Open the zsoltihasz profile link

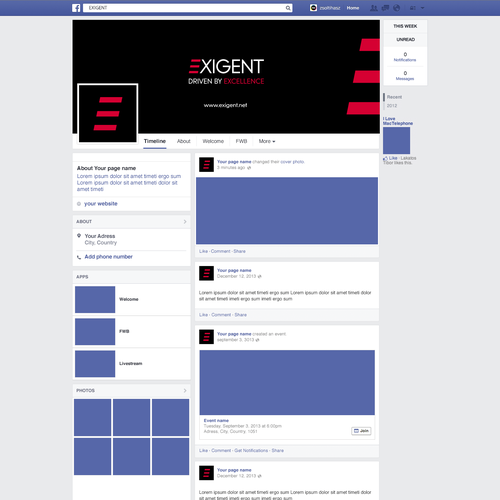click(330, 8)
